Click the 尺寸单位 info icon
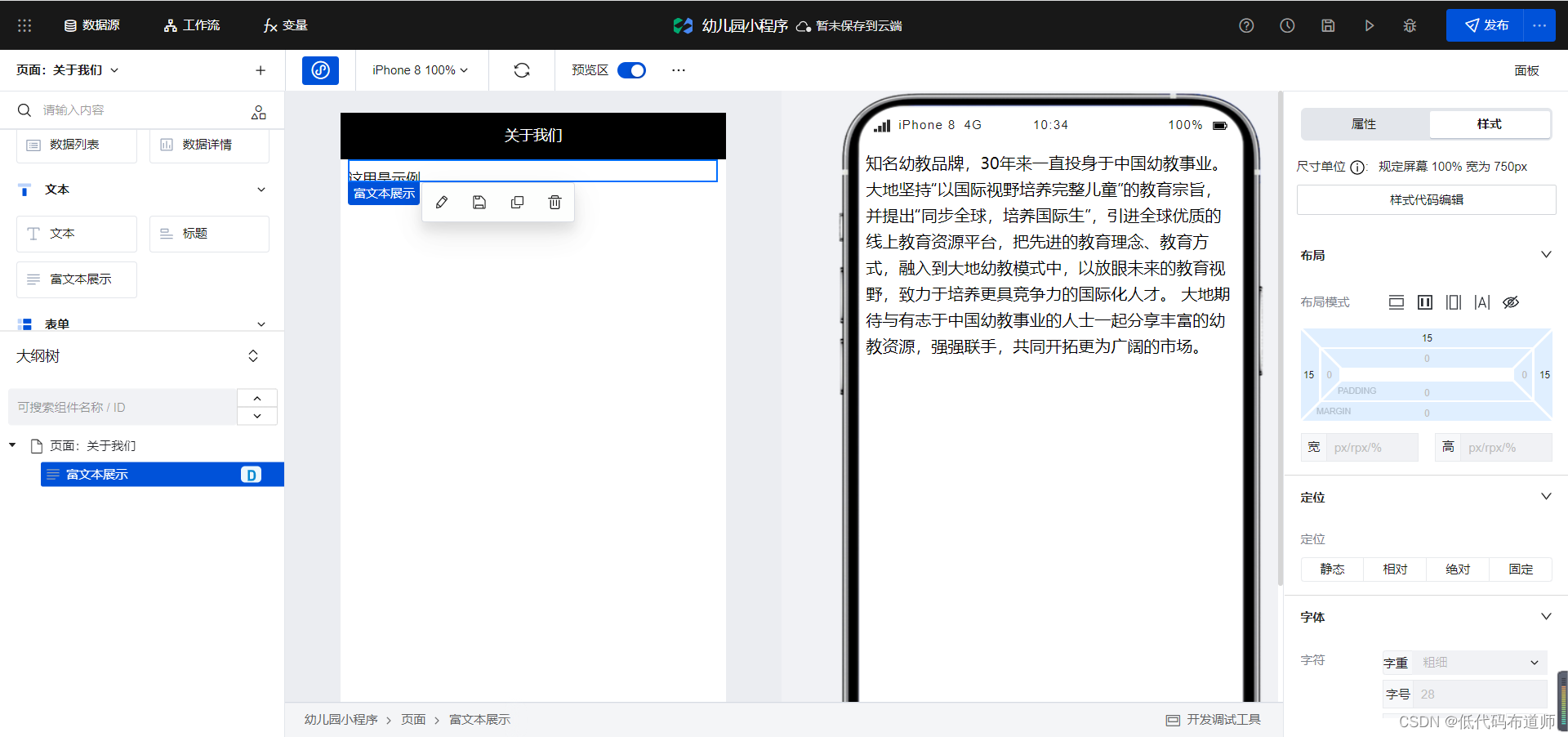 coord(1357,167)
